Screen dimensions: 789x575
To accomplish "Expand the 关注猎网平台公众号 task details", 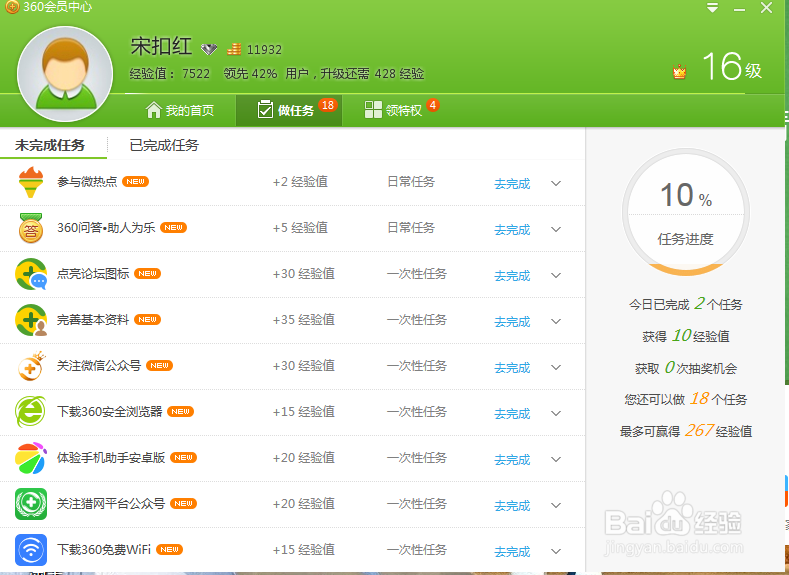I will point(556,505).
